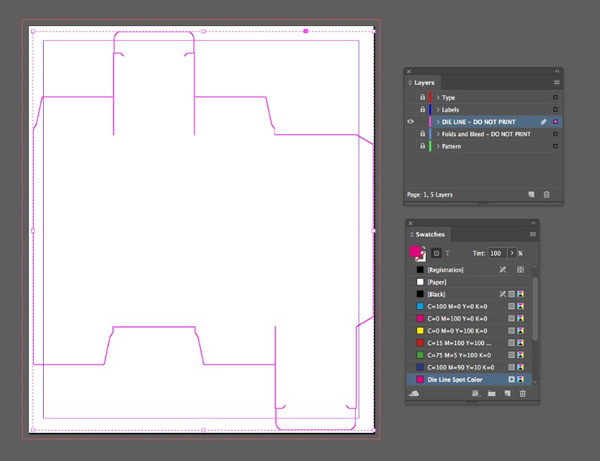Unlock the Type layer
Viewport: 600px width, 461px height.
(x=422, y=98)
